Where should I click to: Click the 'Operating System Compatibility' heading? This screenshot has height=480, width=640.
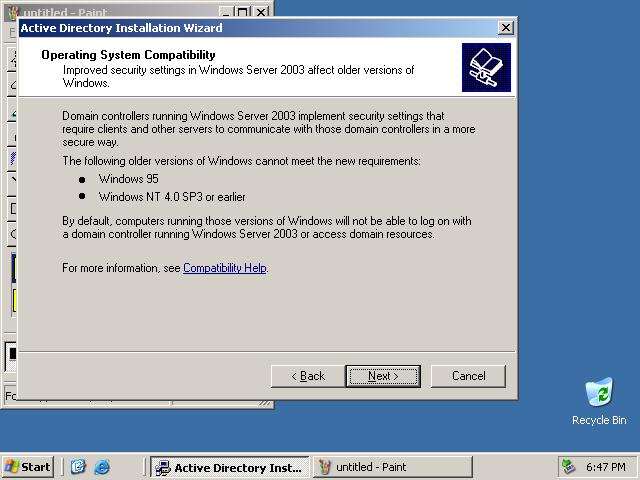point(129,55)
